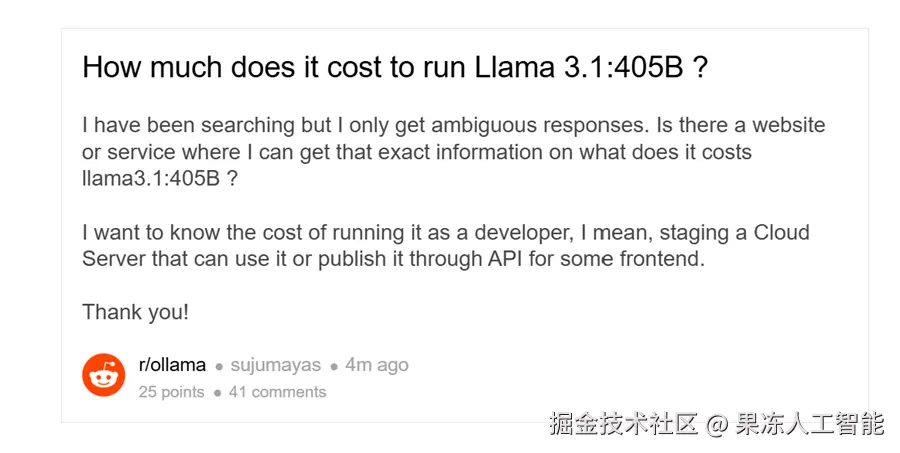Click the dot separator before 41 comments

(217, 393)
